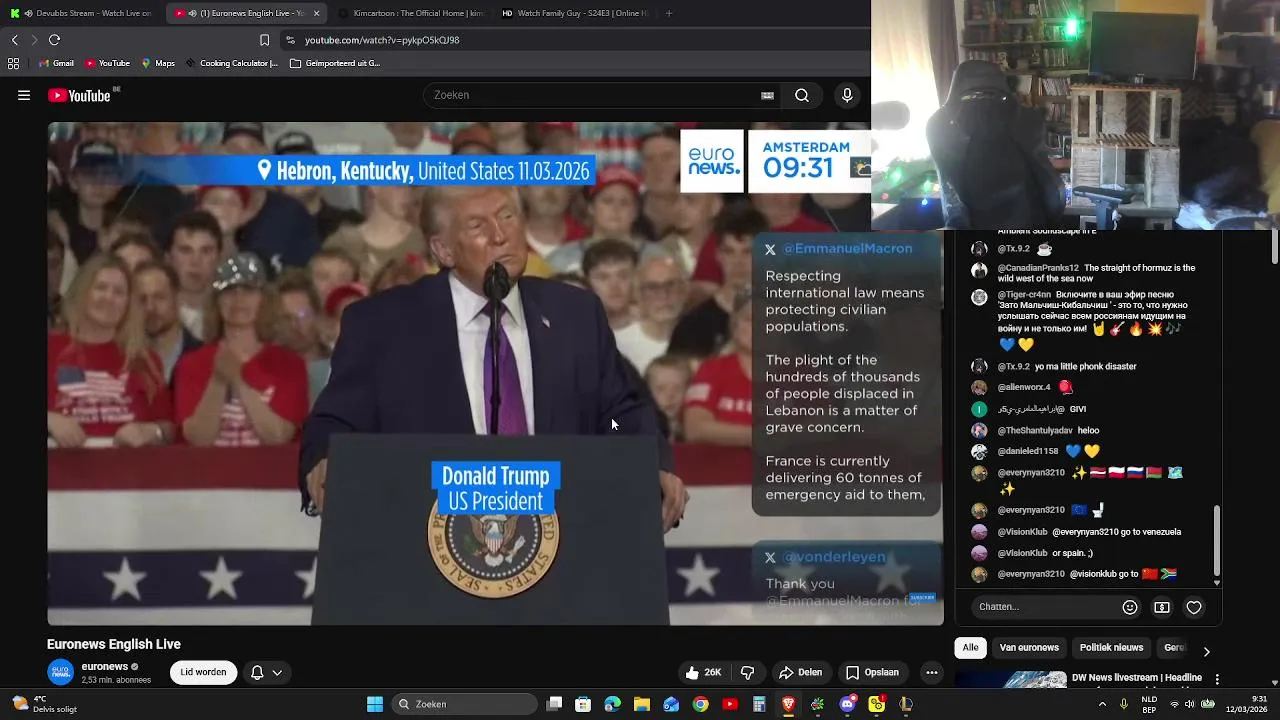Select the Alle filter chip
Image resolution: width=1280 pixels, height=720 pixels.
click(x=970, y=647)
